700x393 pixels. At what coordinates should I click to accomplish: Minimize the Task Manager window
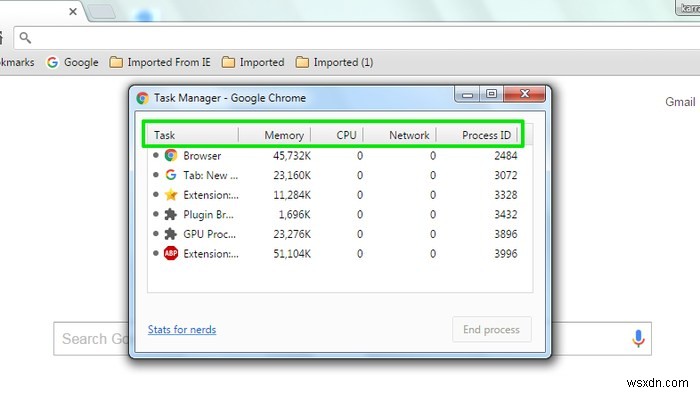click(x=467, y=94)
